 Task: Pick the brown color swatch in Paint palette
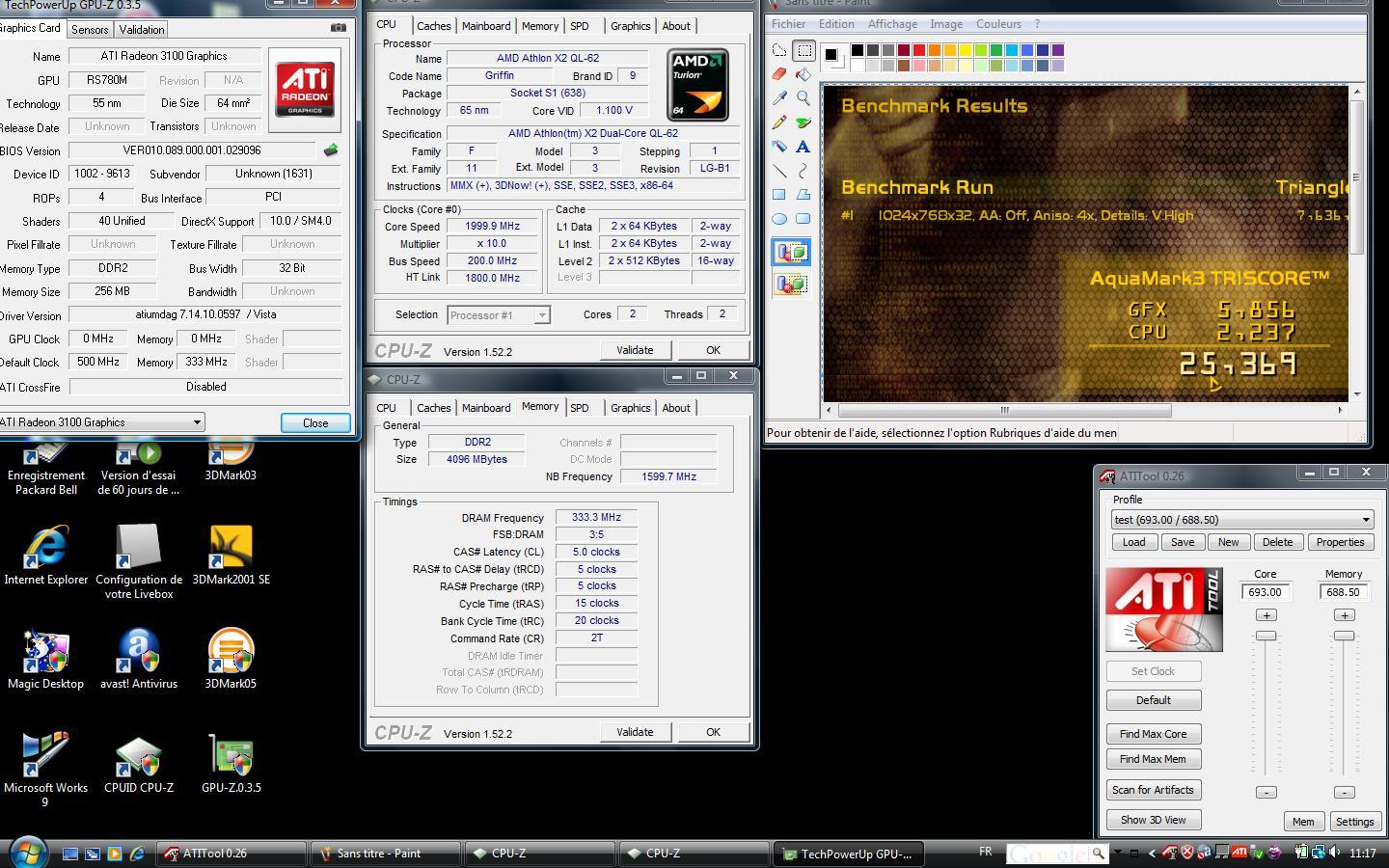click(903, 66)
